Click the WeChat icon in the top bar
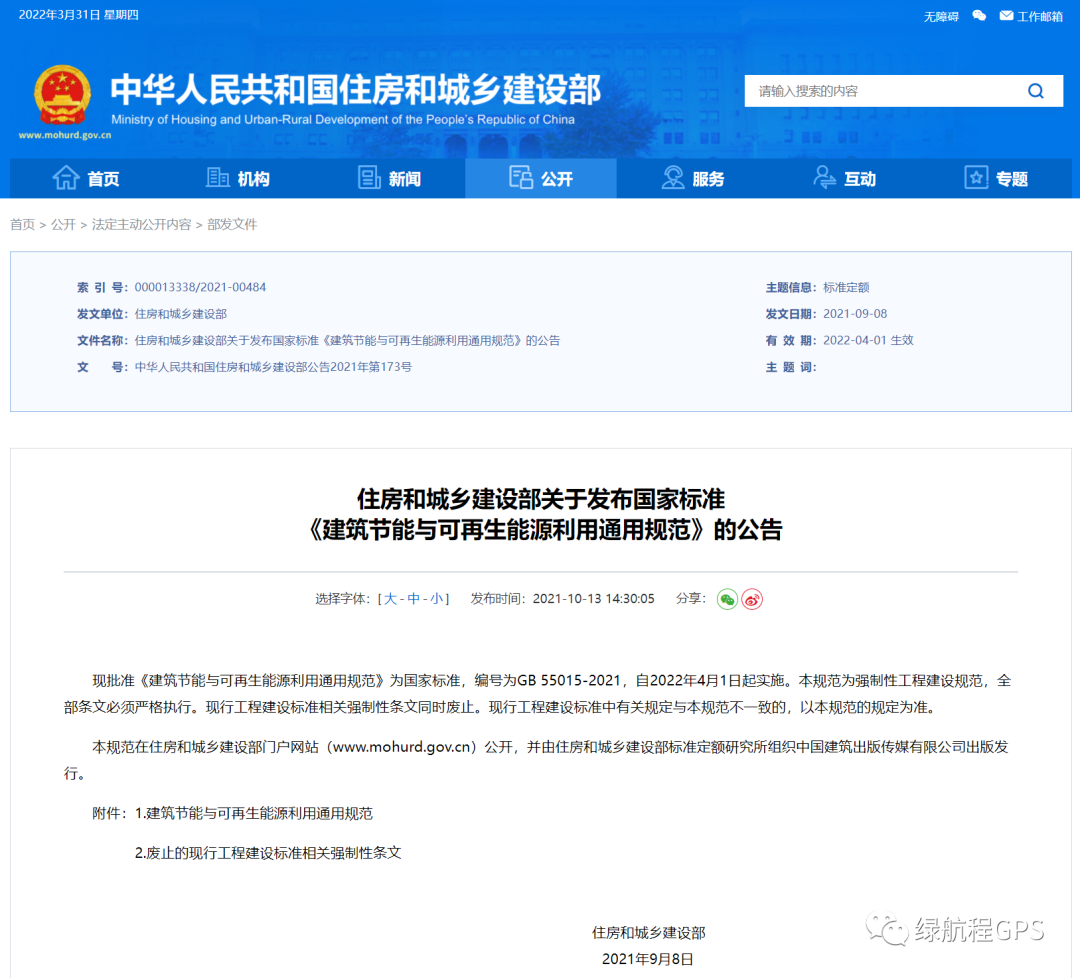1080x978 pixels. click(x=978, y=15)
